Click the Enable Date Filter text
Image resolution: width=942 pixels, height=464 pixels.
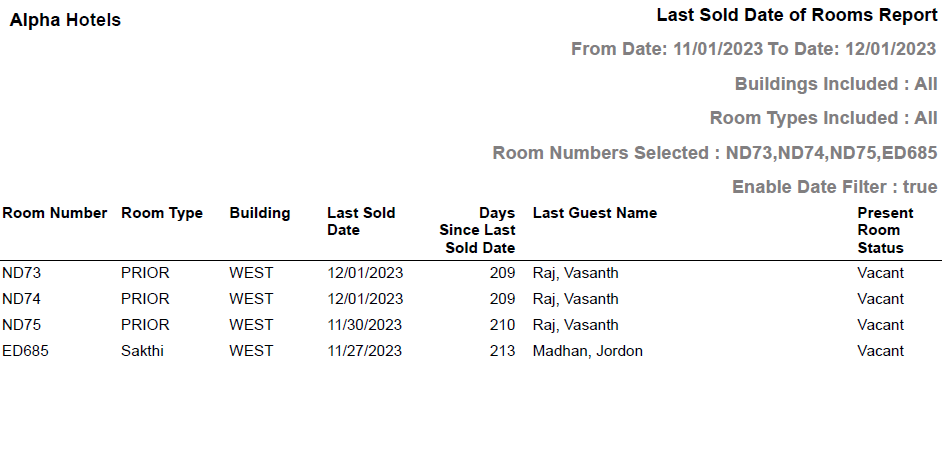coord(834,187)
